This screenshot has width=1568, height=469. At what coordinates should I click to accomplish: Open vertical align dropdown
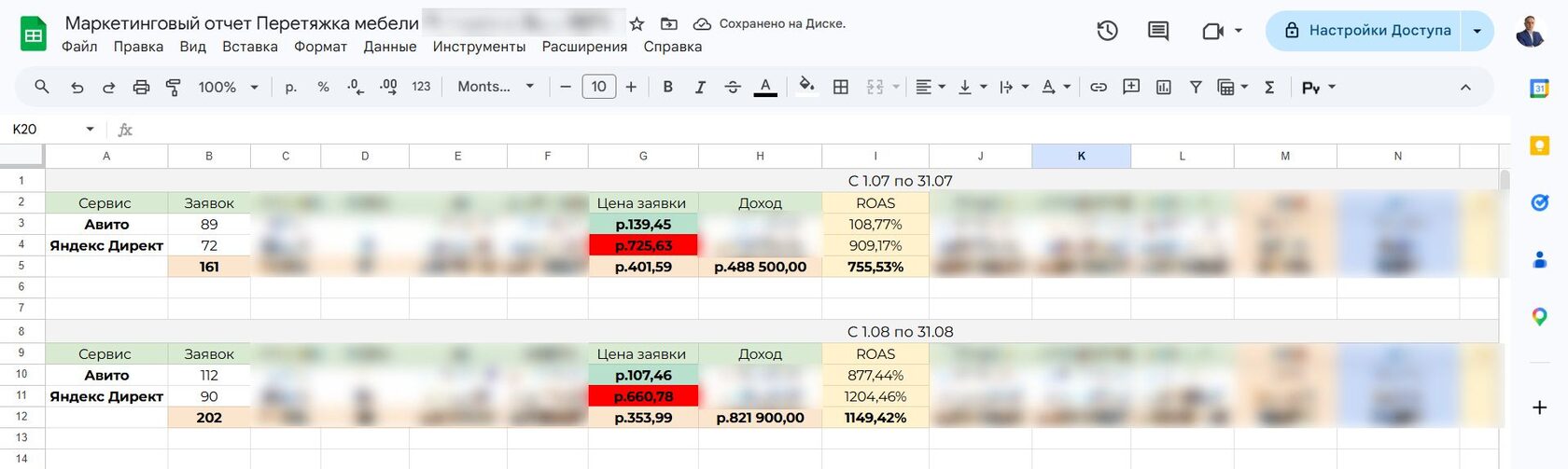(x=973, y=87)
